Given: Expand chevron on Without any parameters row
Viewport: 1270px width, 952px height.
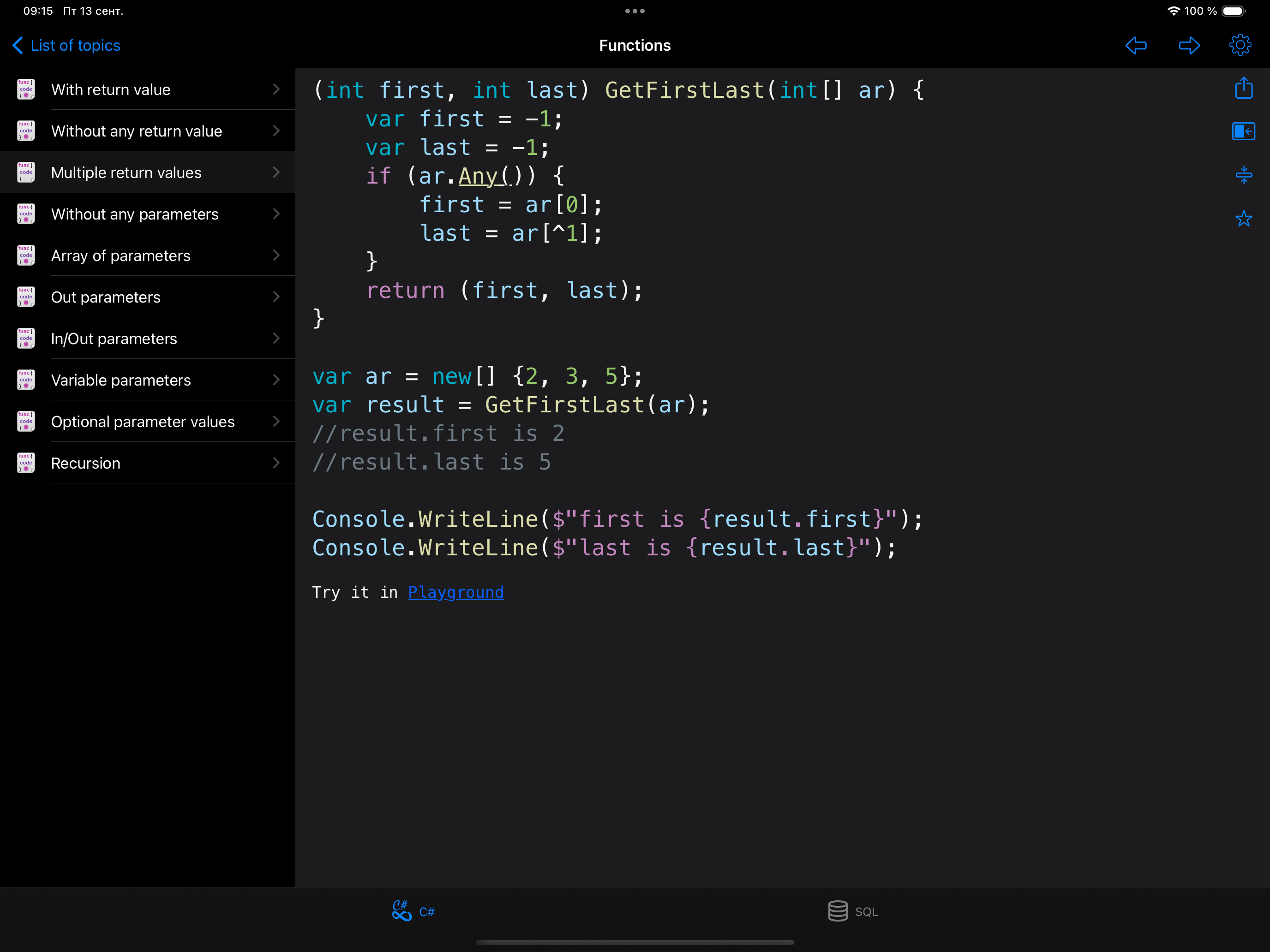Looking at the screenshot, I should (276, 214).
